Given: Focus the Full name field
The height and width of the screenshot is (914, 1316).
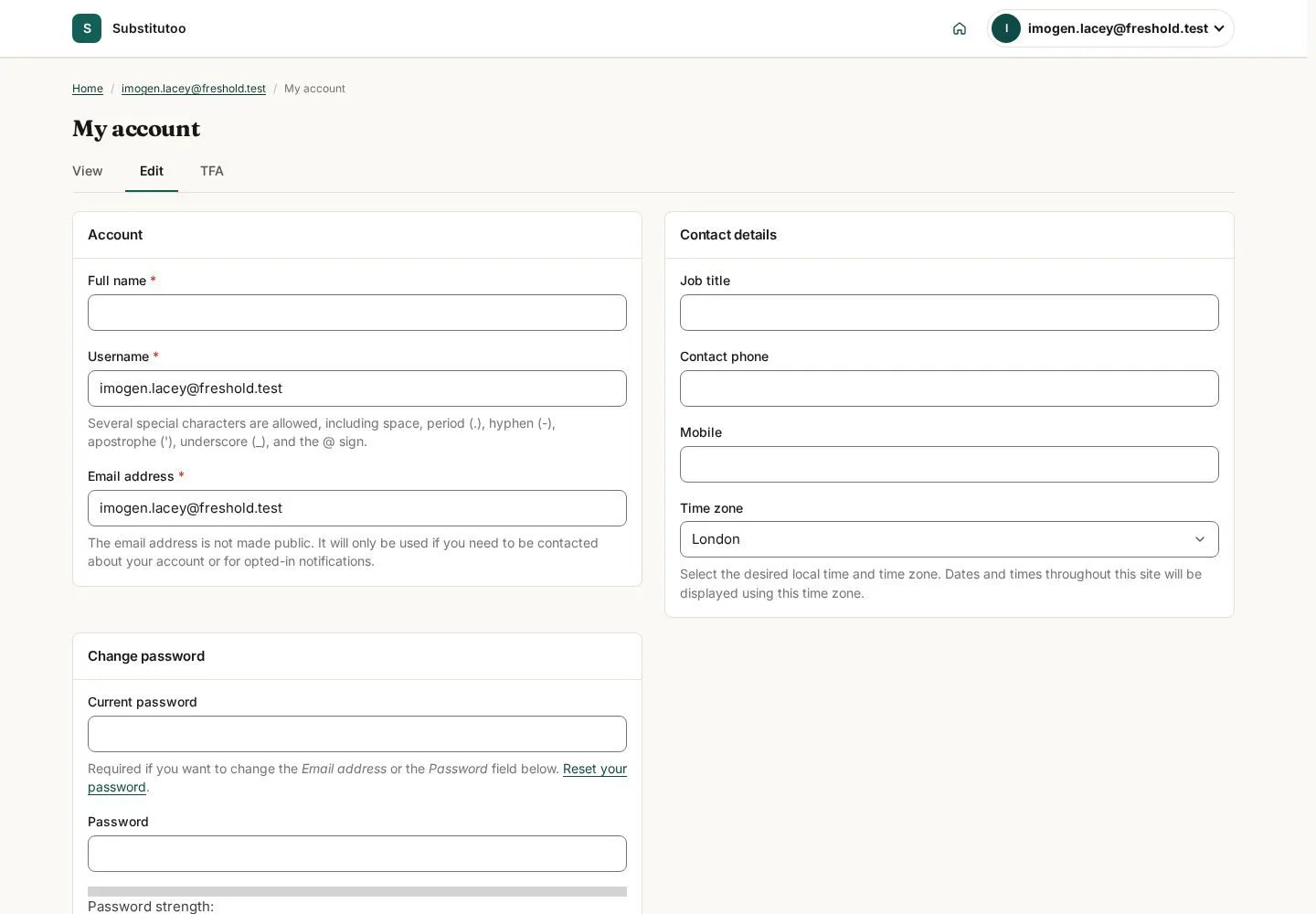Looking at the screenshot, I should click(x=357, y=313).
